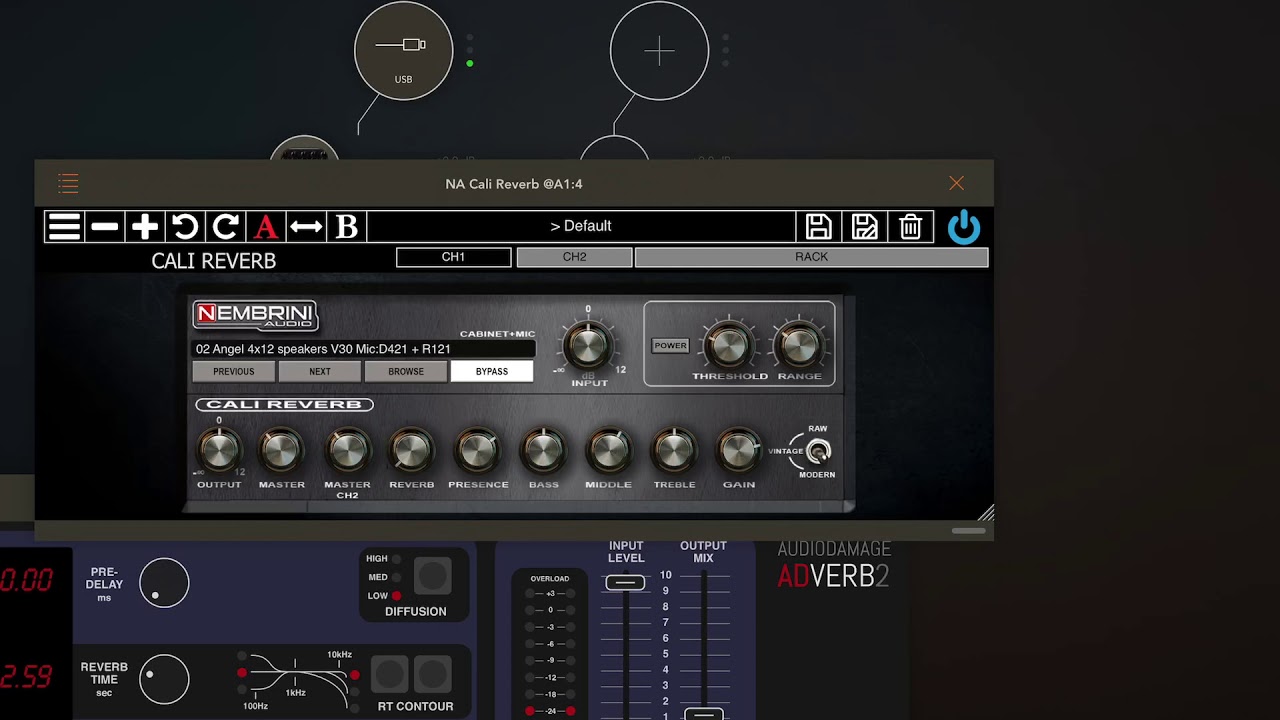Open the Default preset name menu
This screenshot has height=720, width=1280.
(x=581, y=226)
